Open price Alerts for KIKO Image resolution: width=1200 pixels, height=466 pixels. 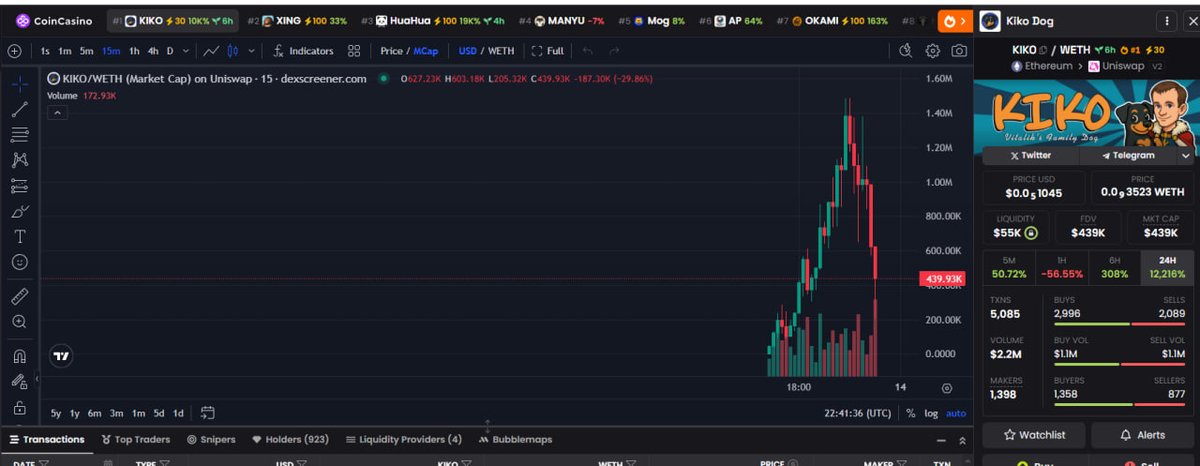(1142, 435)
